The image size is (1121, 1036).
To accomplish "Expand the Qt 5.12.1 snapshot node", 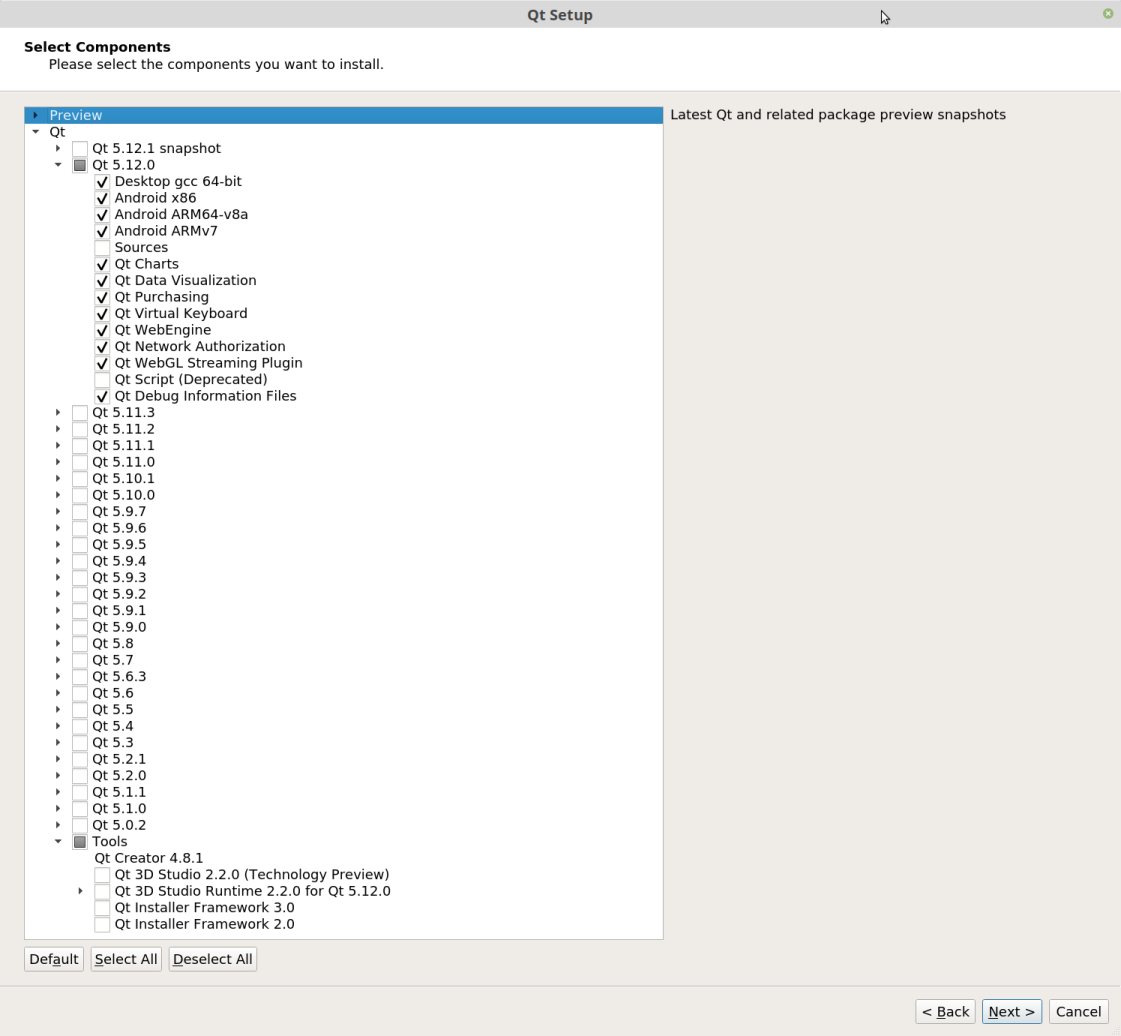I will 58,148.
